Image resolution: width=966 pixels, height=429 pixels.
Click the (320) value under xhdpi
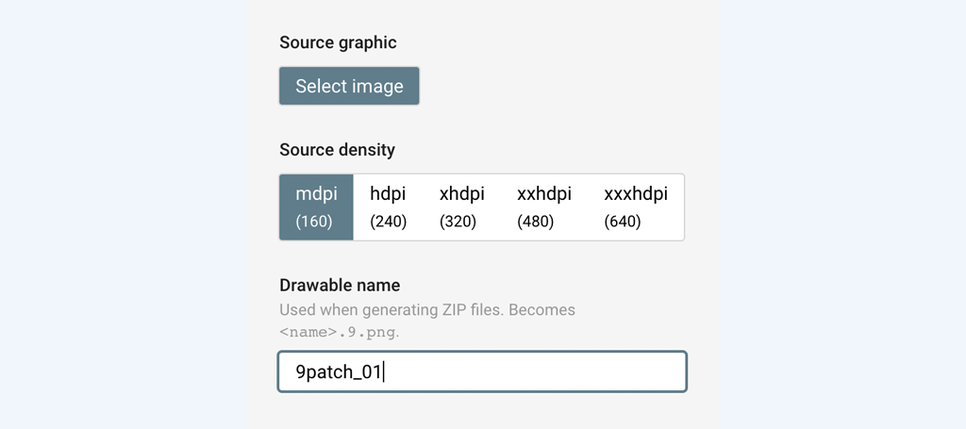click(x=458, y=222)
